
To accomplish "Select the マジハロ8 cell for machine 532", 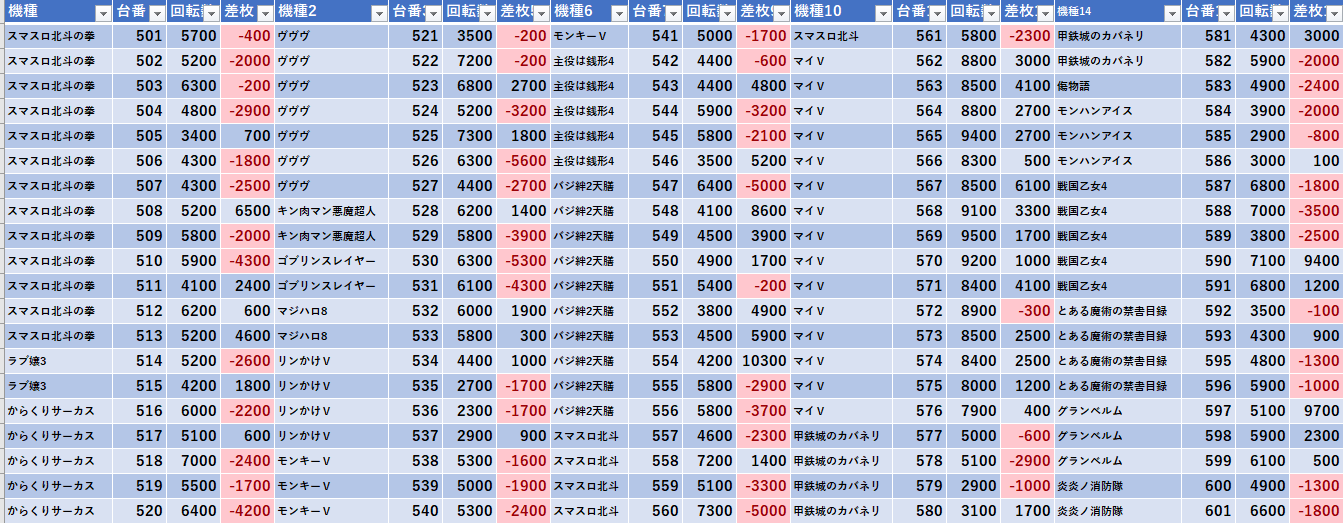I will (331, 310).
